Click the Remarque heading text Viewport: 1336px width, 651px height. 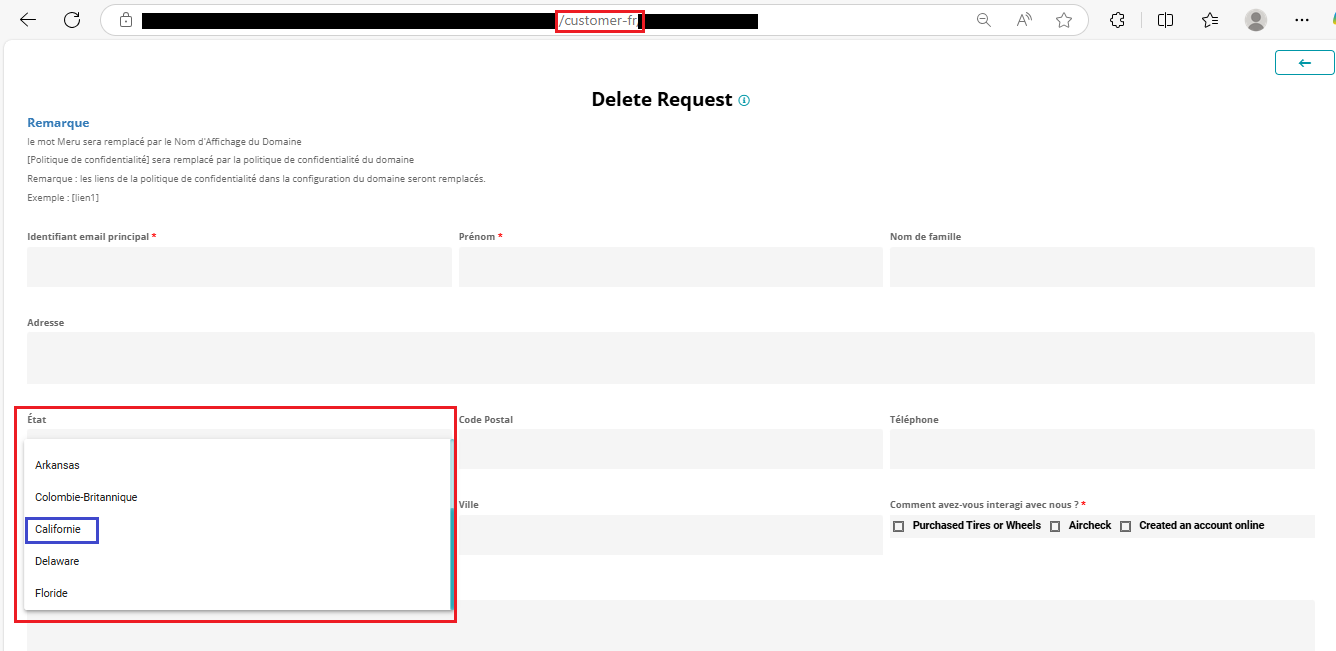click(x=58, y=123)
